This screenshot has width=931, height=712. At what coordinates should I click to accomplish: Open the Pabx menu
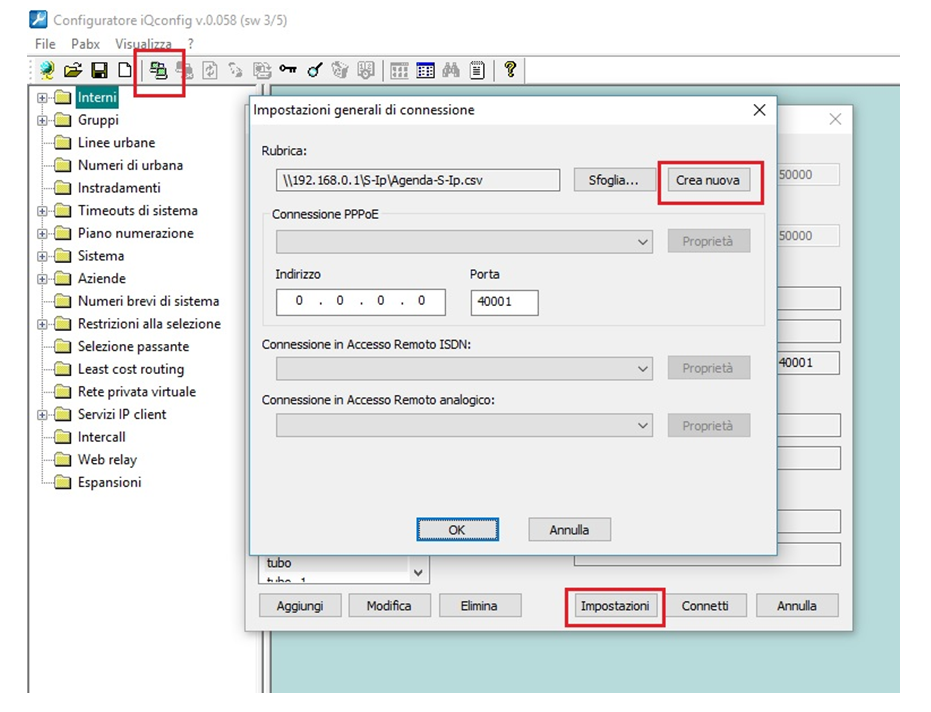point(85,44)
